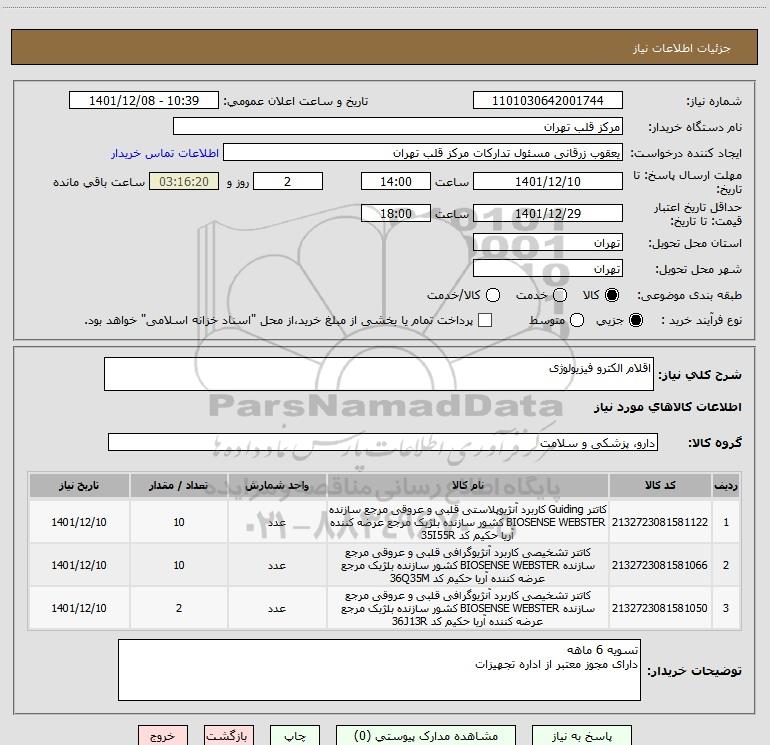Click the تعداد / مقدار column header
This screenshot has width=770, height=745.
(179, 486)
